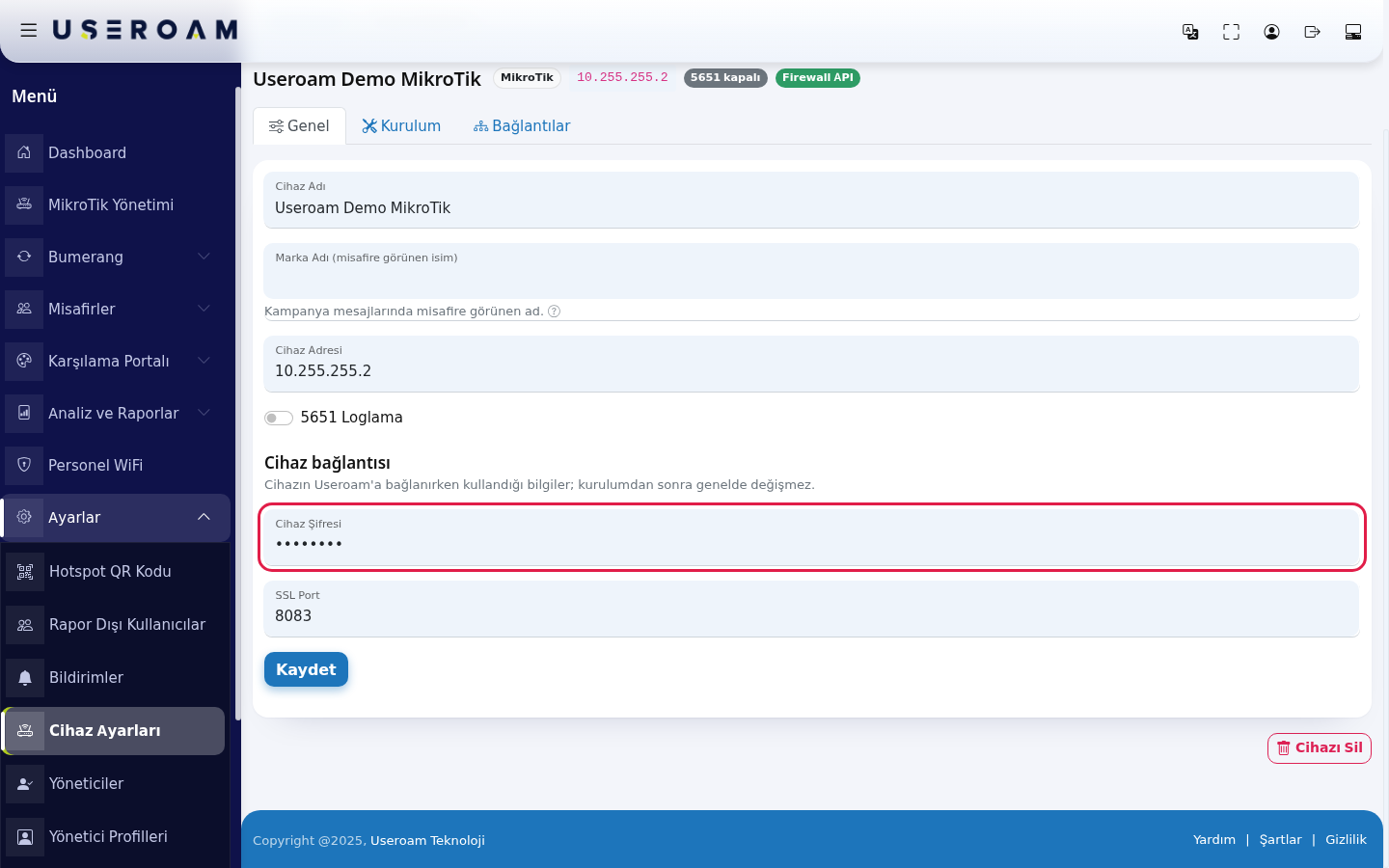The height and width of the screenshot is (868, 1389).
Task: Focus the Marka Adı input field
Action: pyautogui.click(x=811, y=271)
